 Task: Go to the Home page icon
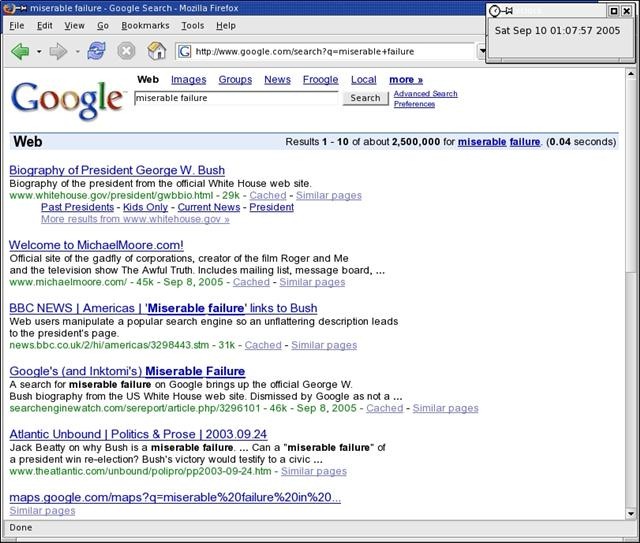(156, 51)
